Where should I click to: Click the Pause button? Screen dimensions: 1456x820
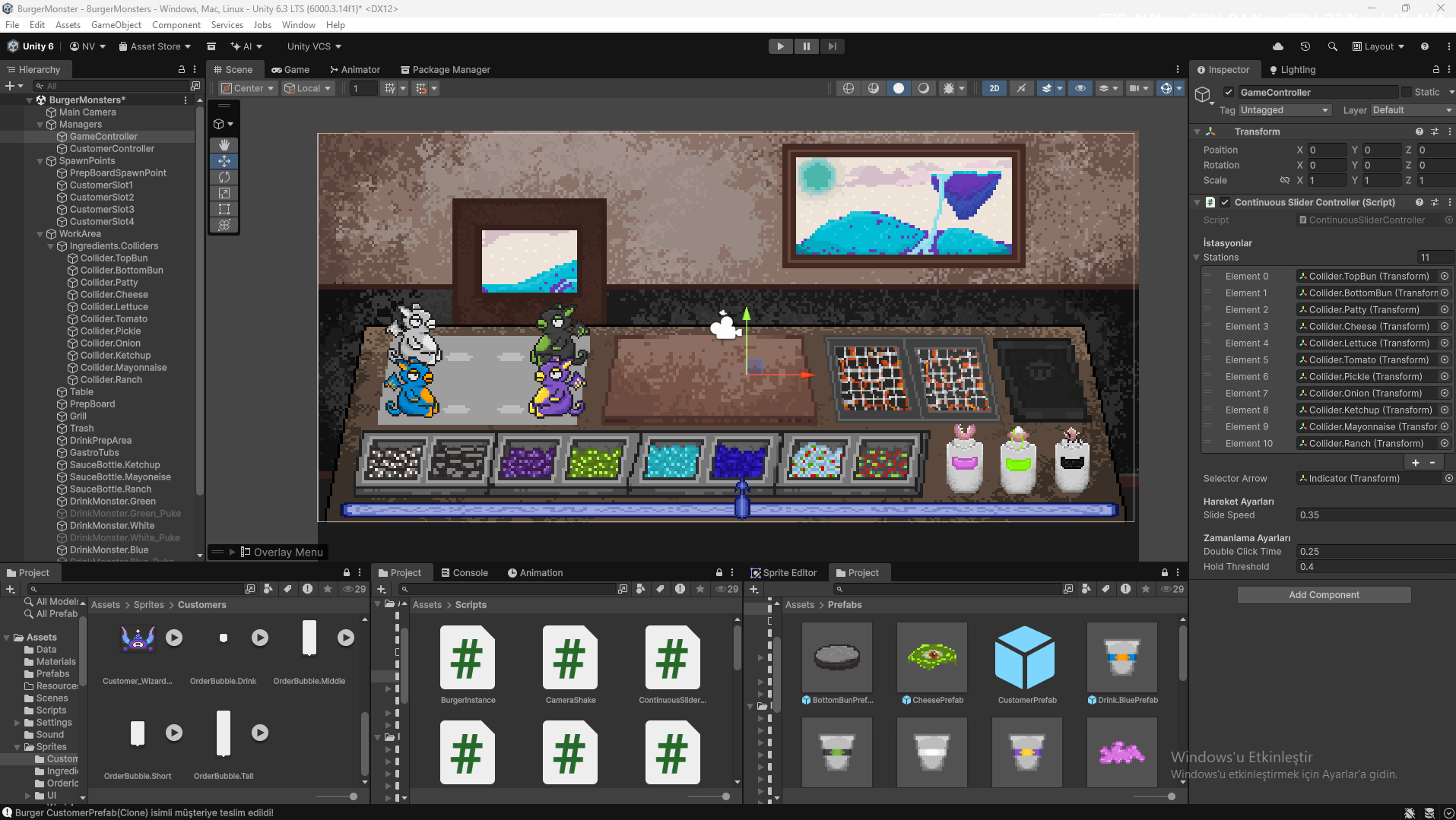[x=806, y=46]
